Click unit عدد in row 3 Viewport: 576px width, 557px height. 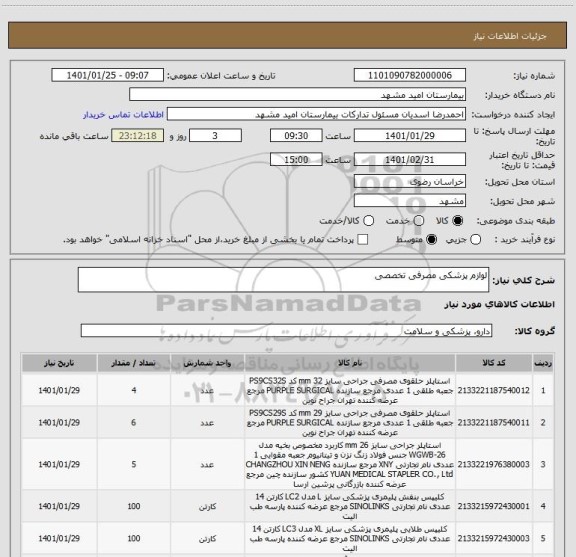point(207,465)
